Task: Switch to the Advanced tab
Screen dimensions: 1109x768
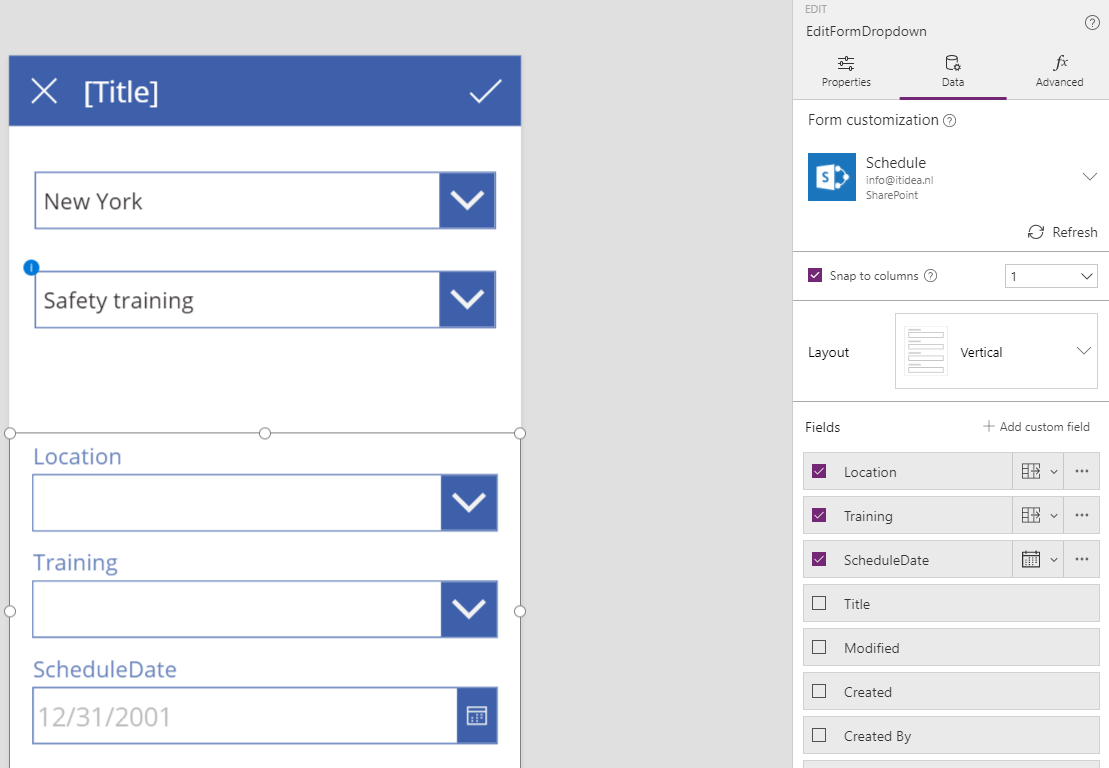Action: point(1058,71)
